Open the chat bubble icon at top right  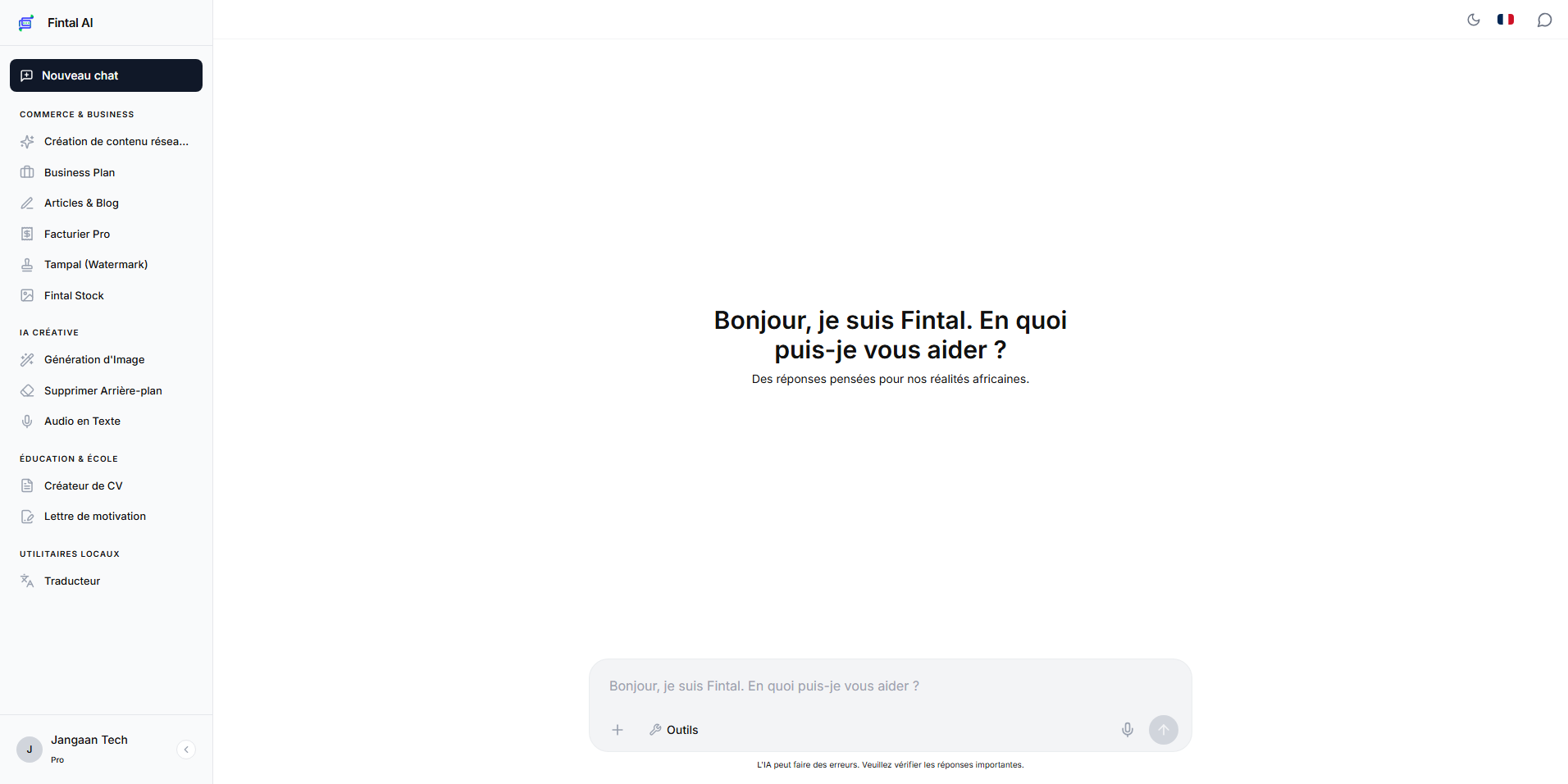click(x=1544, y=20)
